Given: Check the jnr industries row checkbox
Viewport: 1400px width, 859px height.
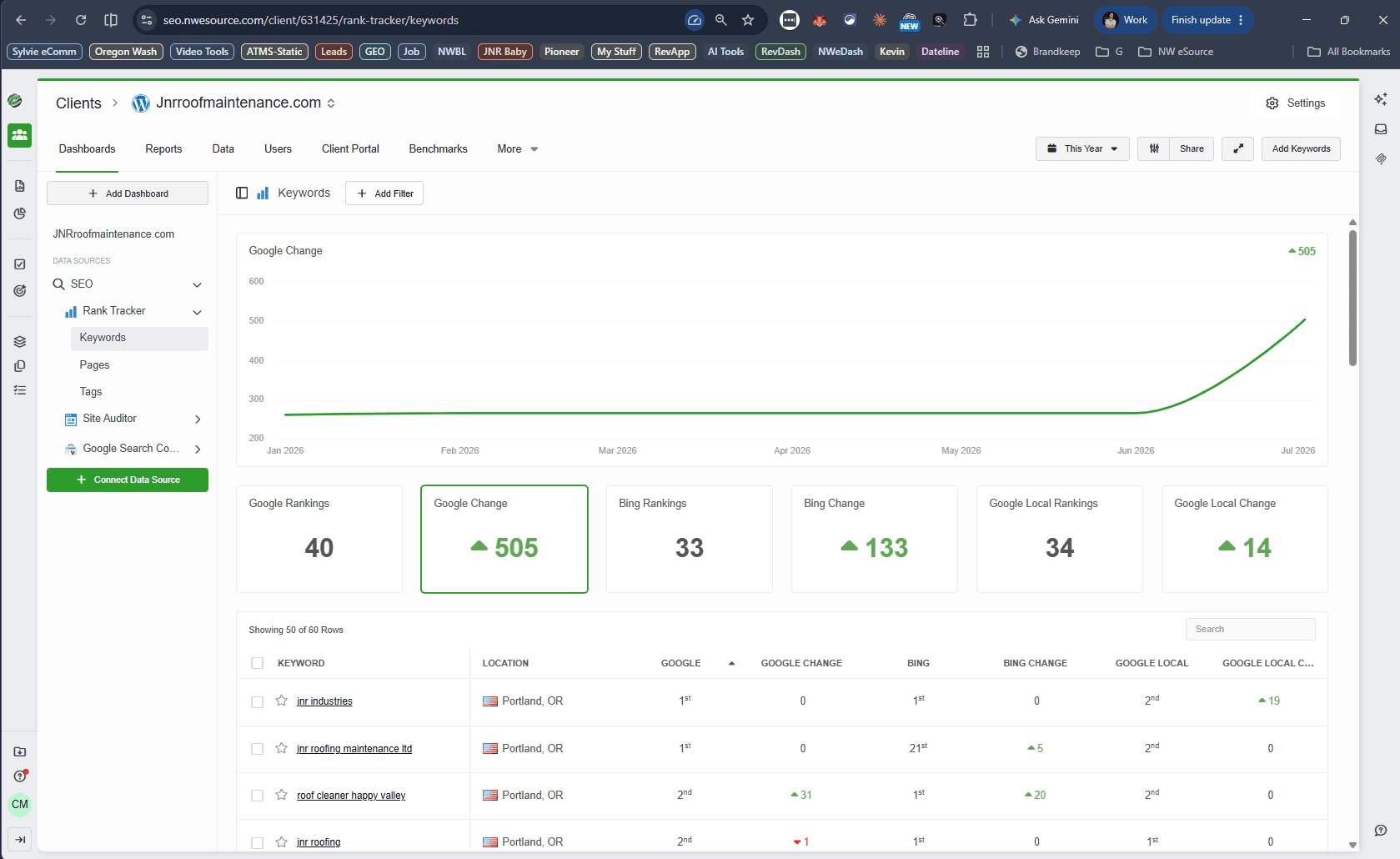Looking at the screenshot, I should coord(257,702).
